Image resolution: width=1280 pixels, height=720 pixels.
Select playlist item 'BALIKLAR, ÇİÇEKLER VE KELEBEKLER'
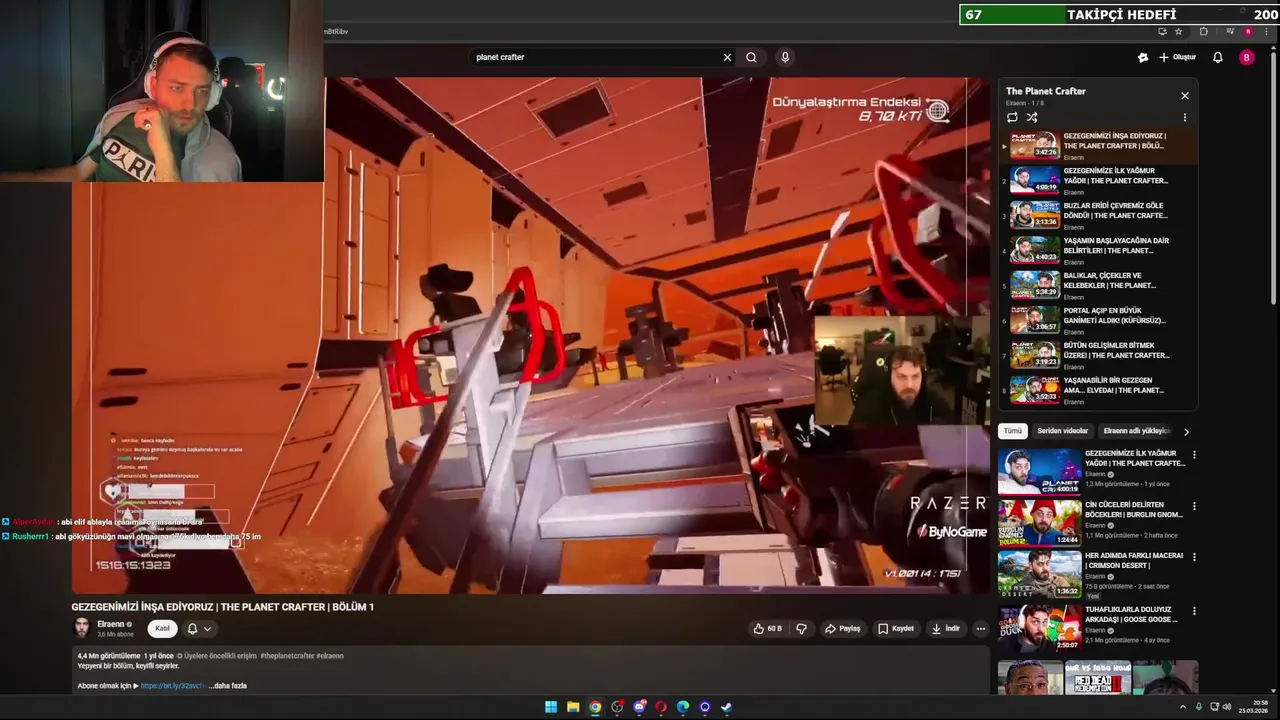(x=1099, y=286)
